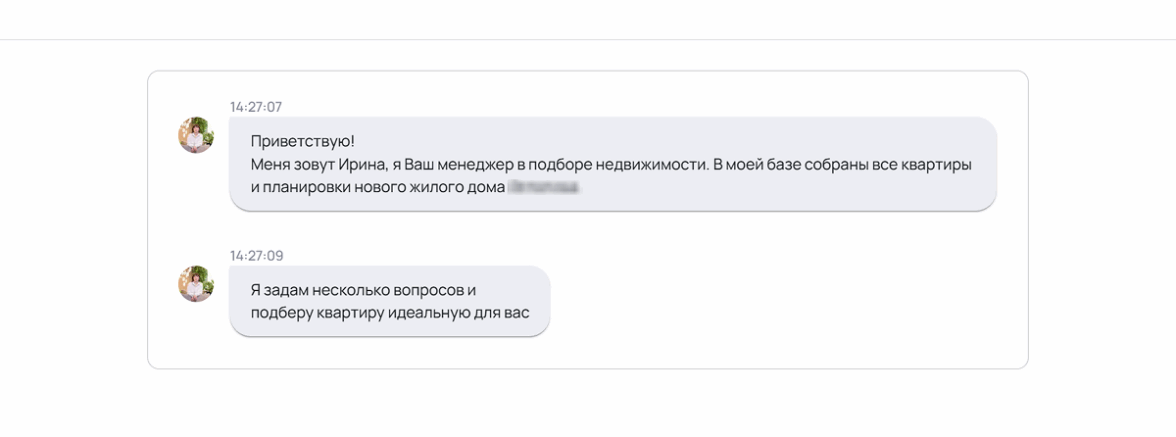Image resolution: width=1176 pixels, height=437 pixels.
Task: Click the avatar next to the second message
Action: pos(196,284)
